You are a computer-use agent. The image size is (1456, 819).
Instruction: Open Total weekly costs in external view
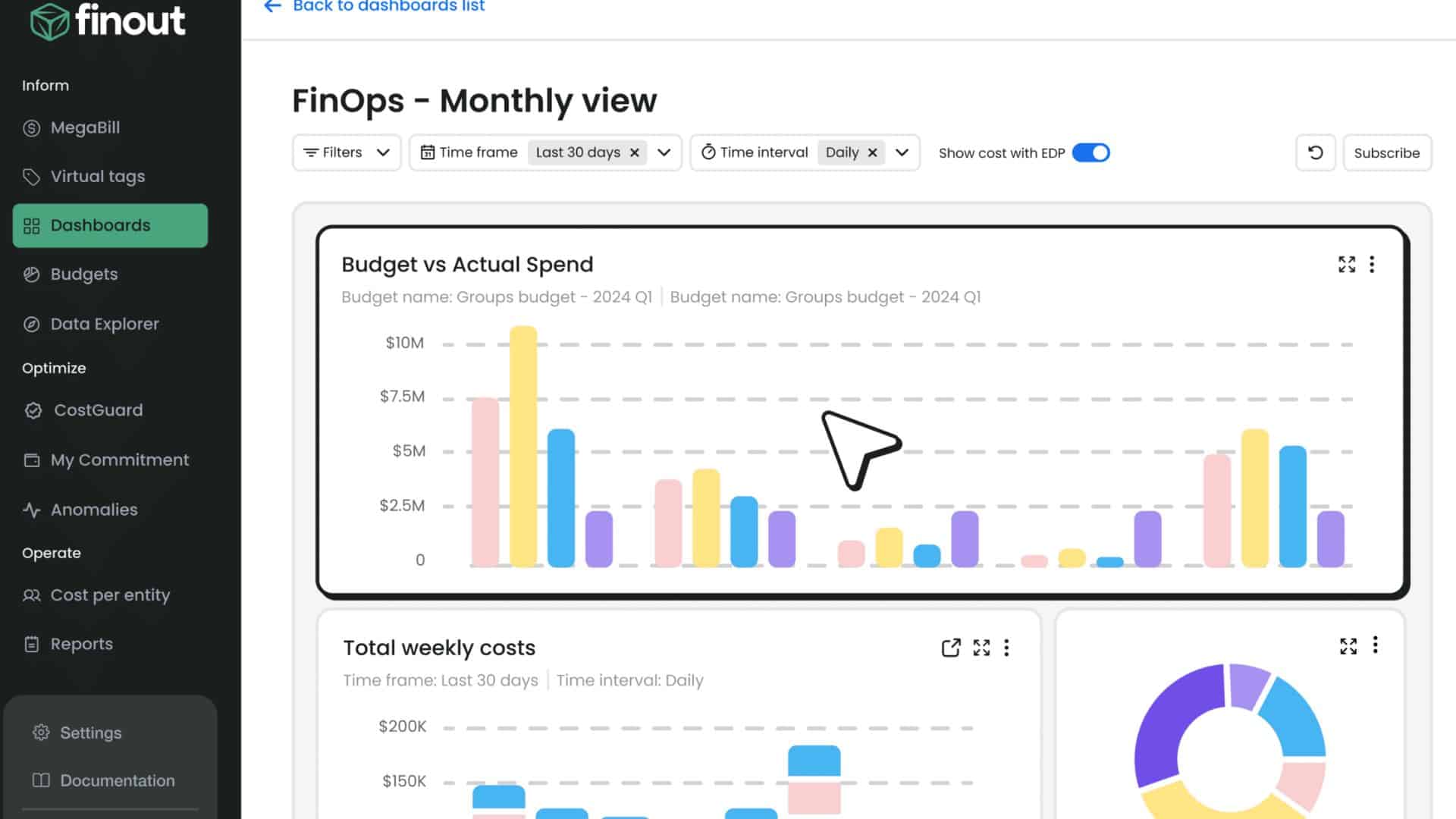click(x=950, y=648)
